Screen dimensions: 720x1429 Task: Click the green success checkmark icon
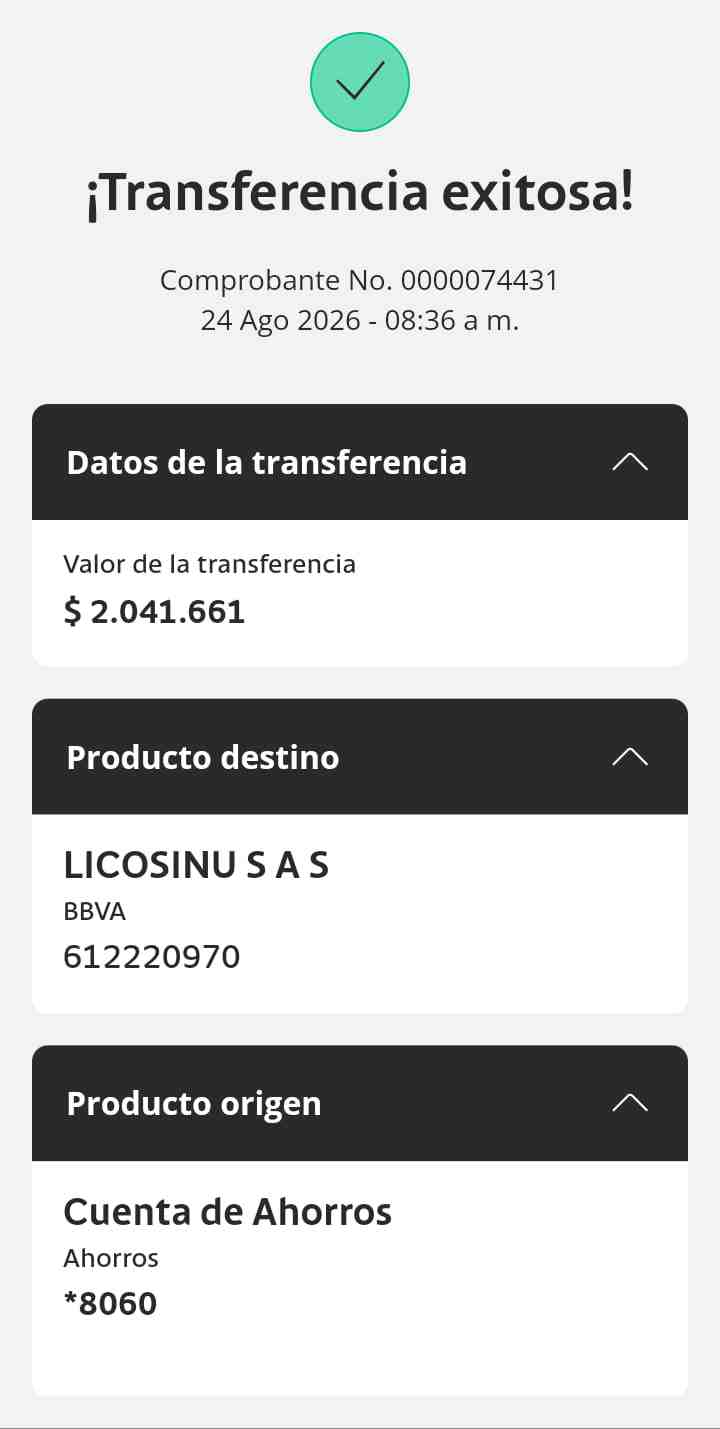point(360,82)
